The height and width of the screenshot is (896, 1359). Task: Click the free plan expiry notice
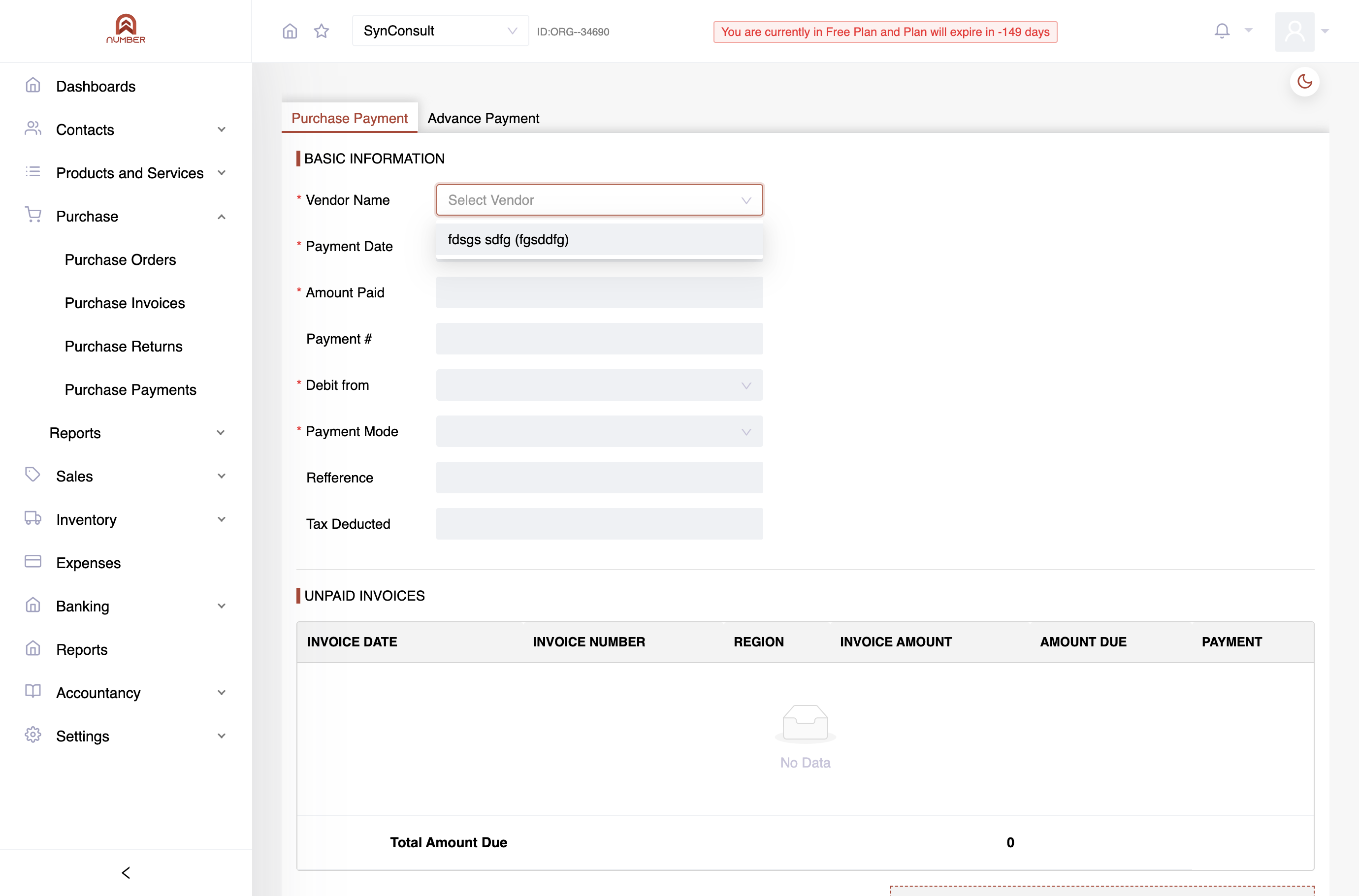885,32
